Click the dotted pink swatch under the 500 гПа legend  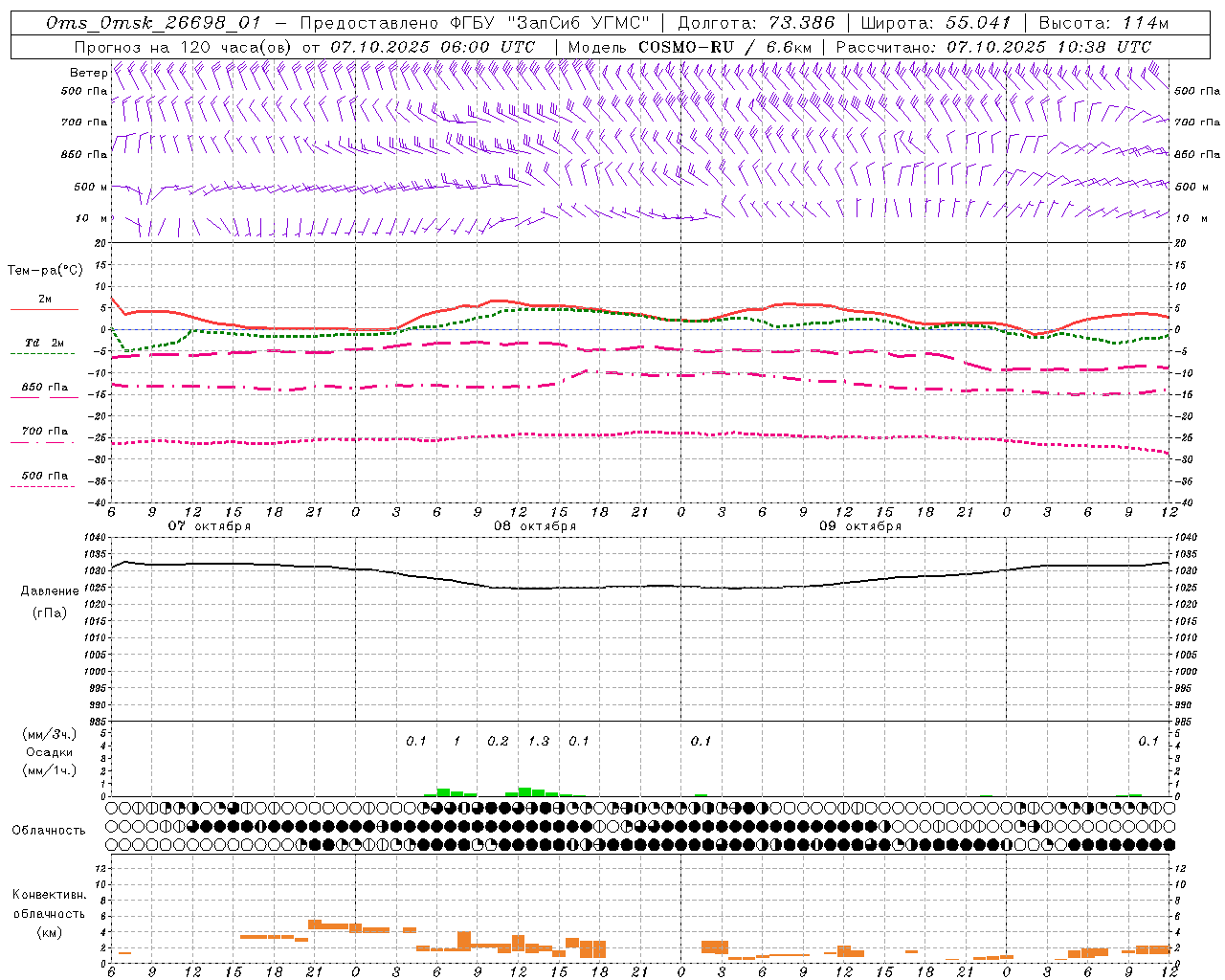coord(42,486)
